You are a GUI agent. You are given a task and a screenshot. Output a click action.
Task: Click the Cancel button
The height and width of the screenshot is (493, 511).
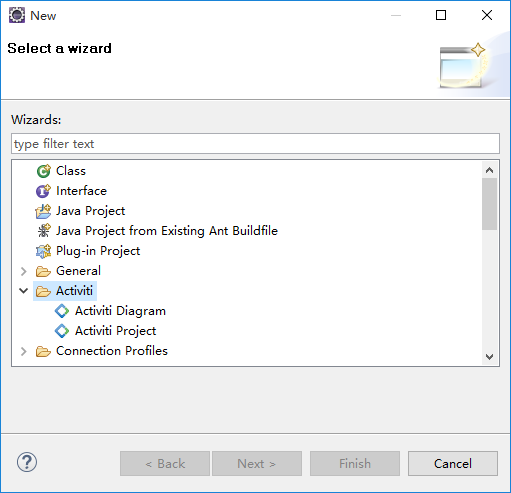point(453,463)
